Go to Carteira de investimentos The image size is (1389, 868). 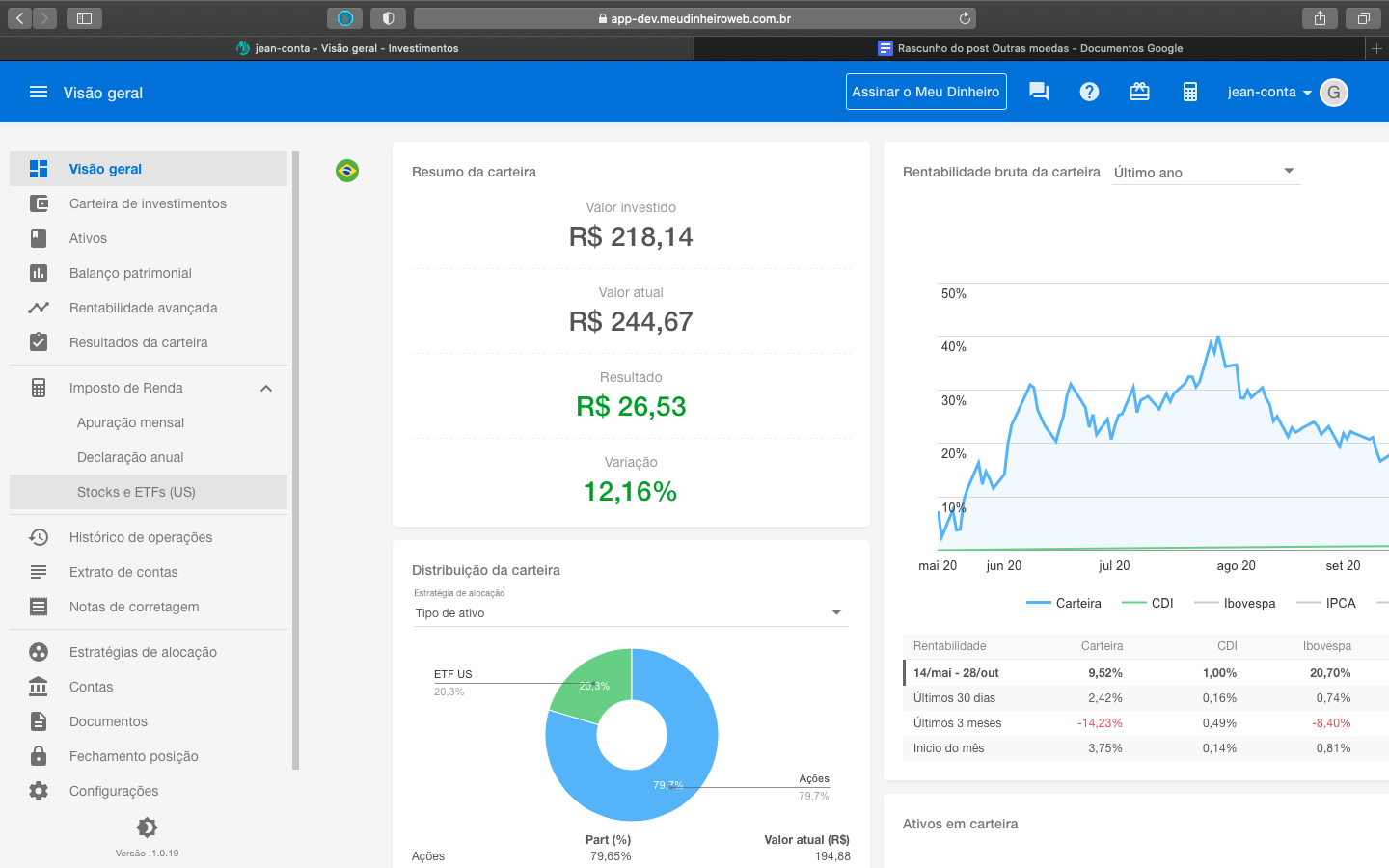[148, 203]
